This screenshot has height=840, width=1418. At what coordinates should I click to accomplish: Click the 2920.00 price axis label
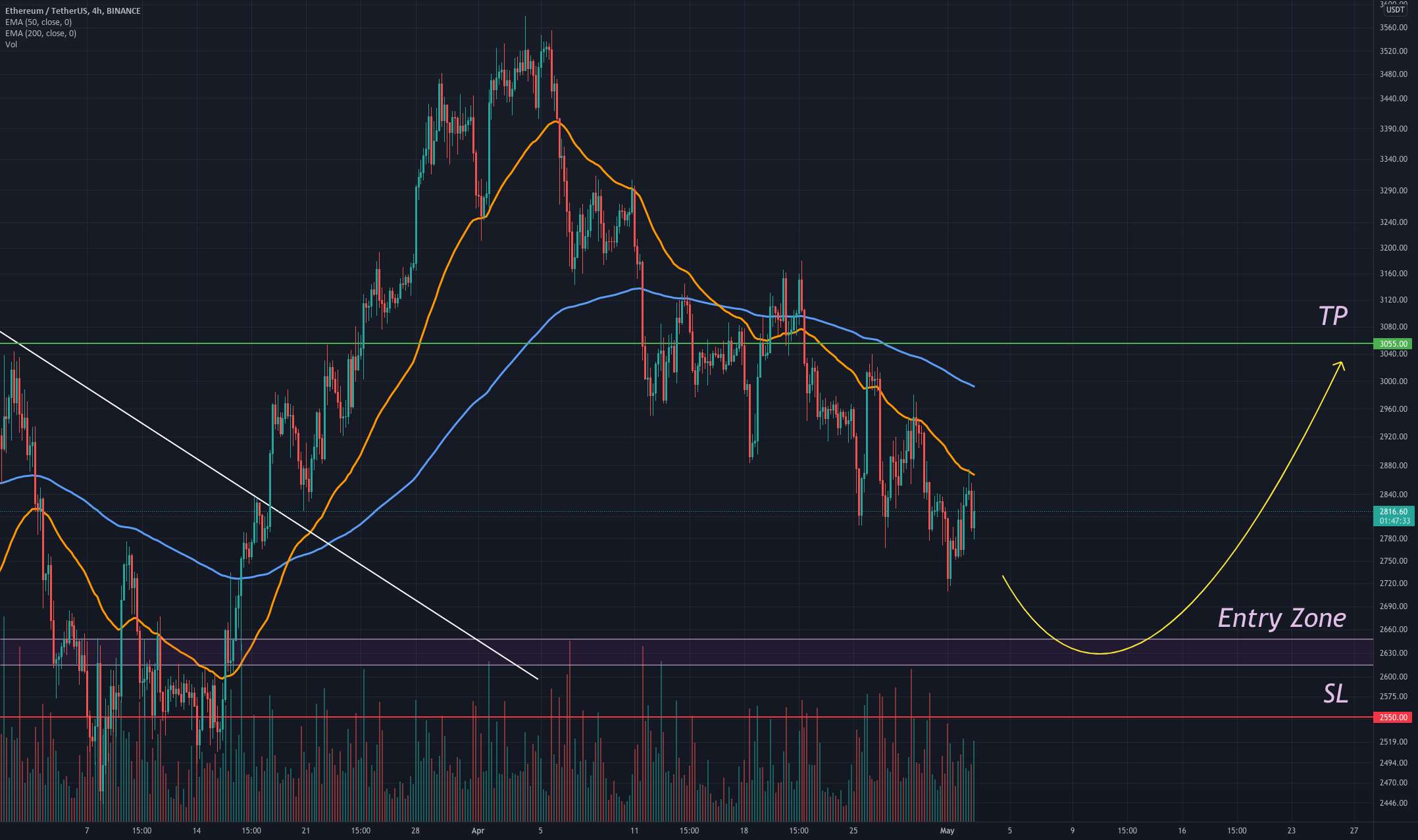tap(1393, 437)
